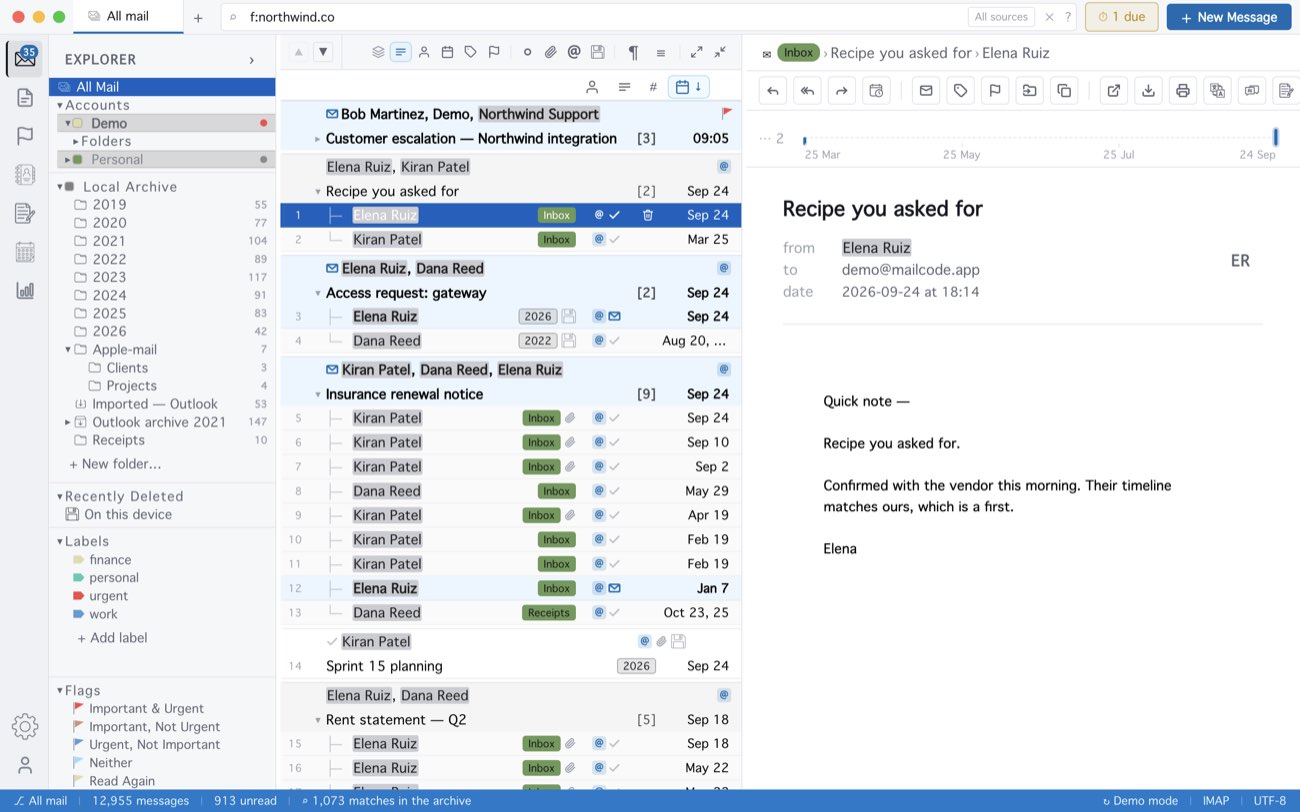Click the timeline slider handle at 24 Sep
The height and width of the screenshot is (812, 1300).
point(1276,138)
